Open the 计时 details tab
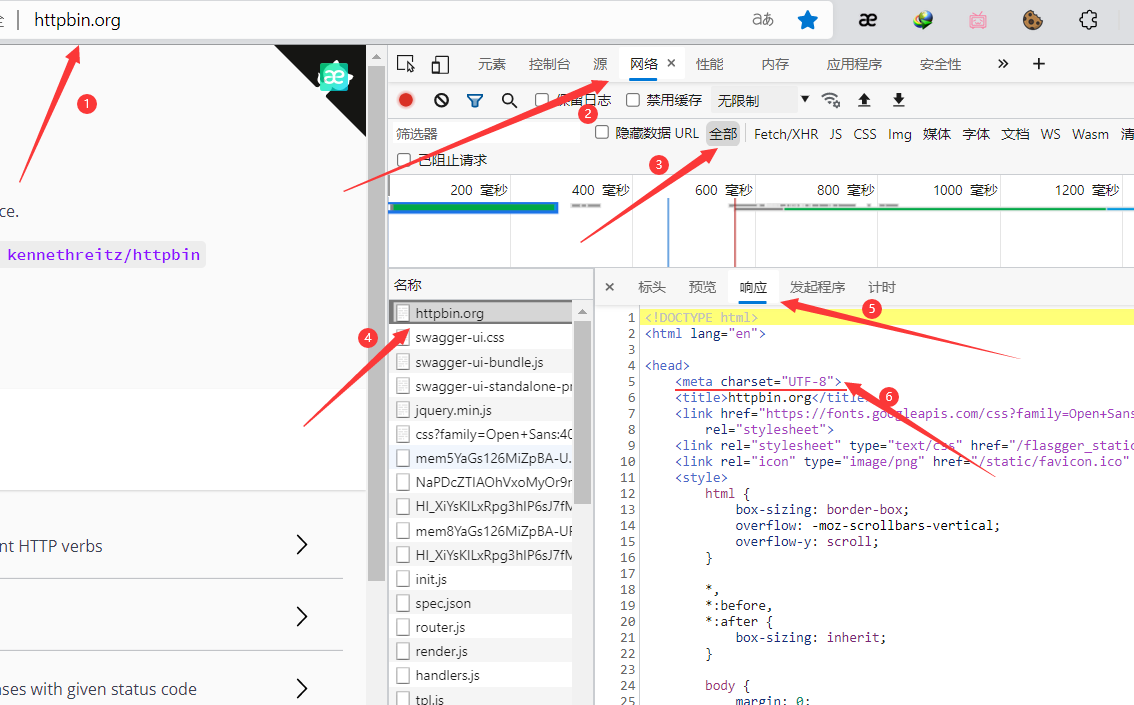 click(x=882, y=287)
